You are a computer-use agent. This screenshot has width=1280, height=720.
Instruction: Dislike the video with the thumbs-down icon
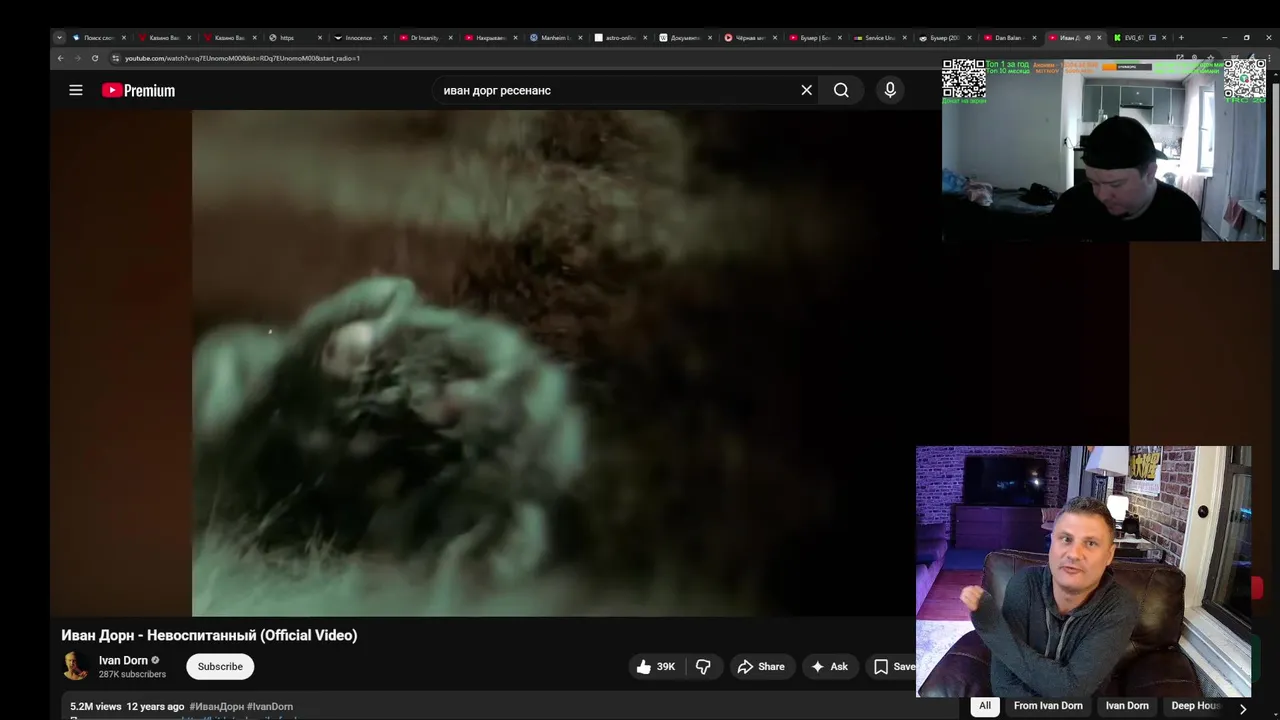coord(703,667)
